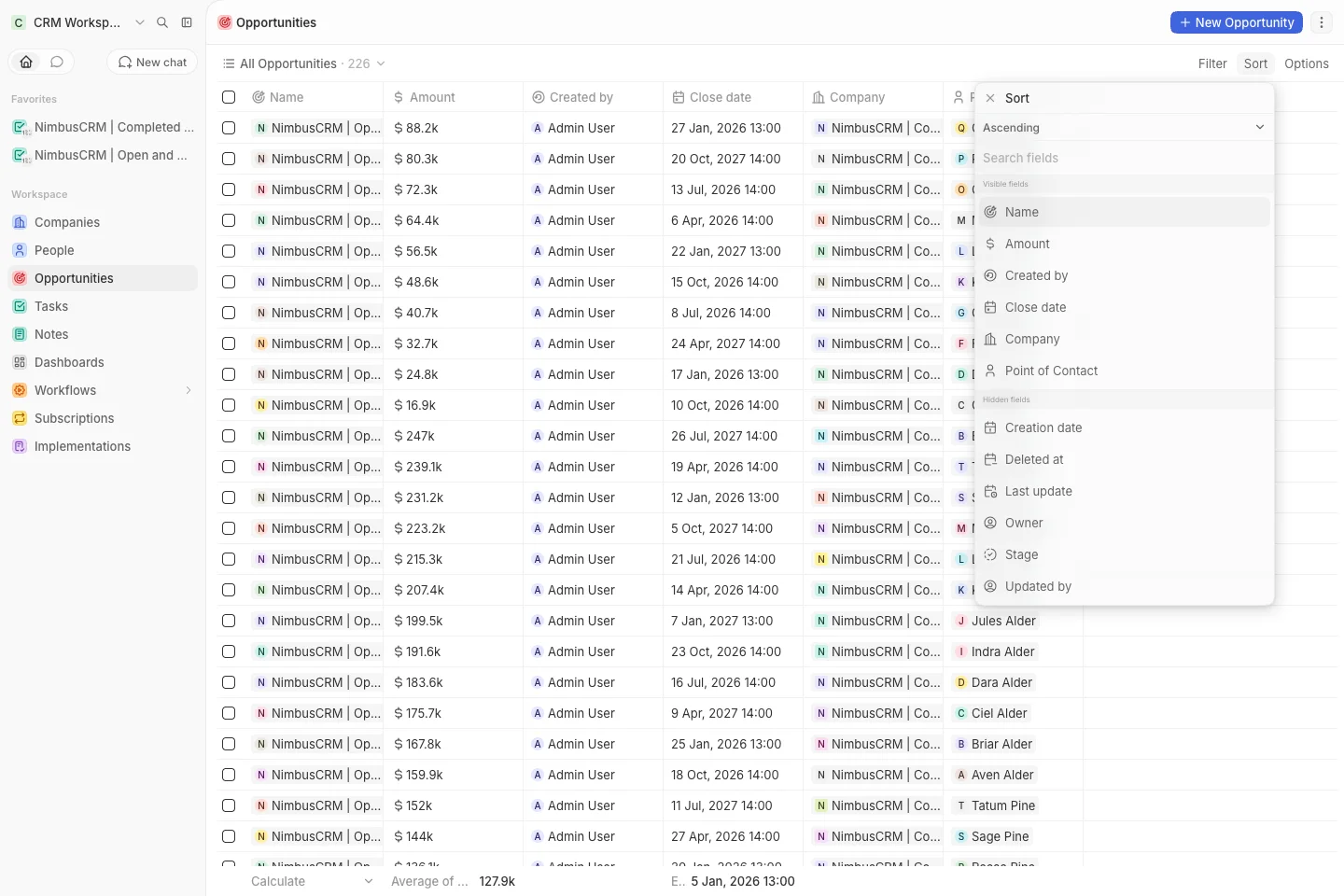Check the row with amount $ 247k

229,436
